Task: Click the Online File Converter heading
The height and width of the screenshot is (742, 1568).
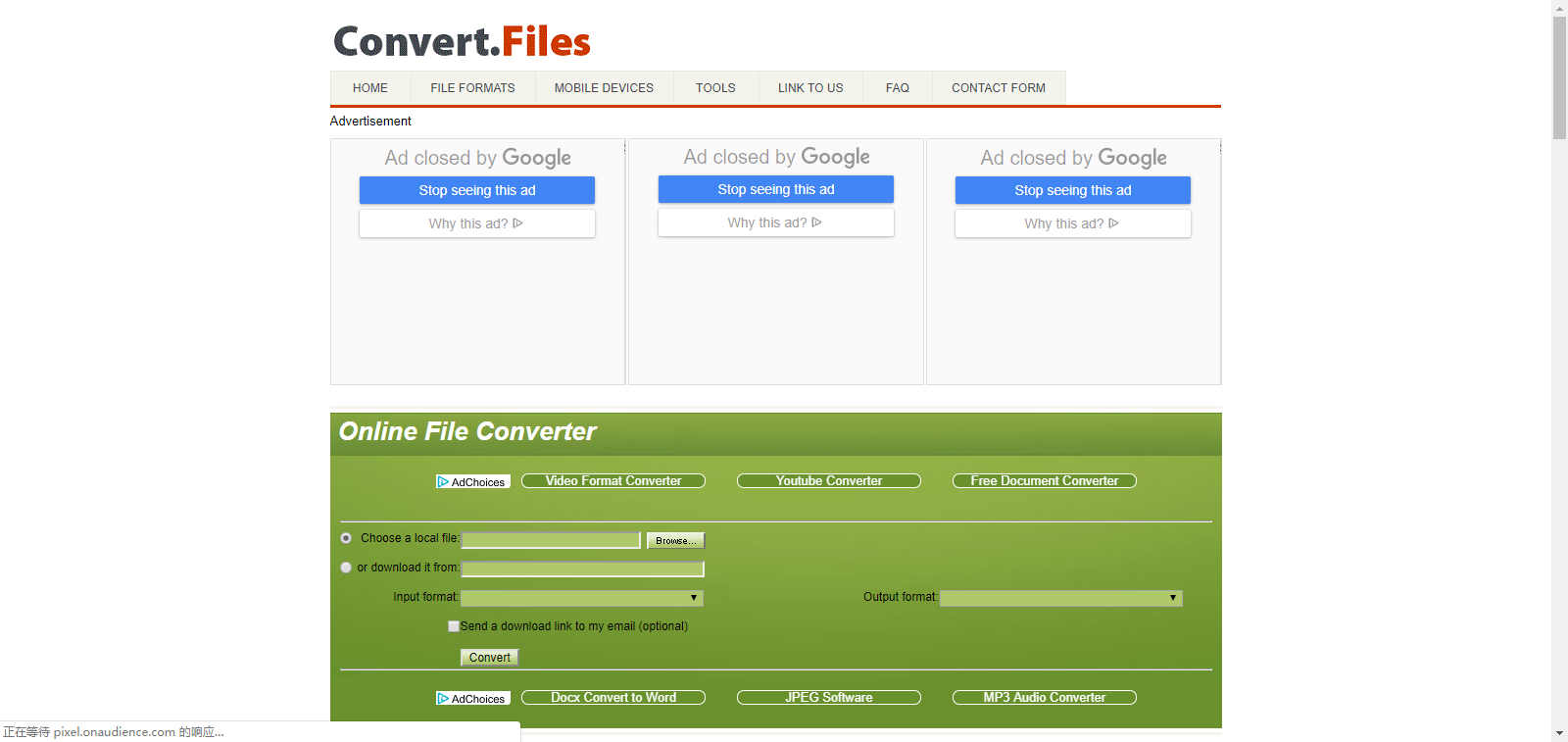Action: point(467,431)
